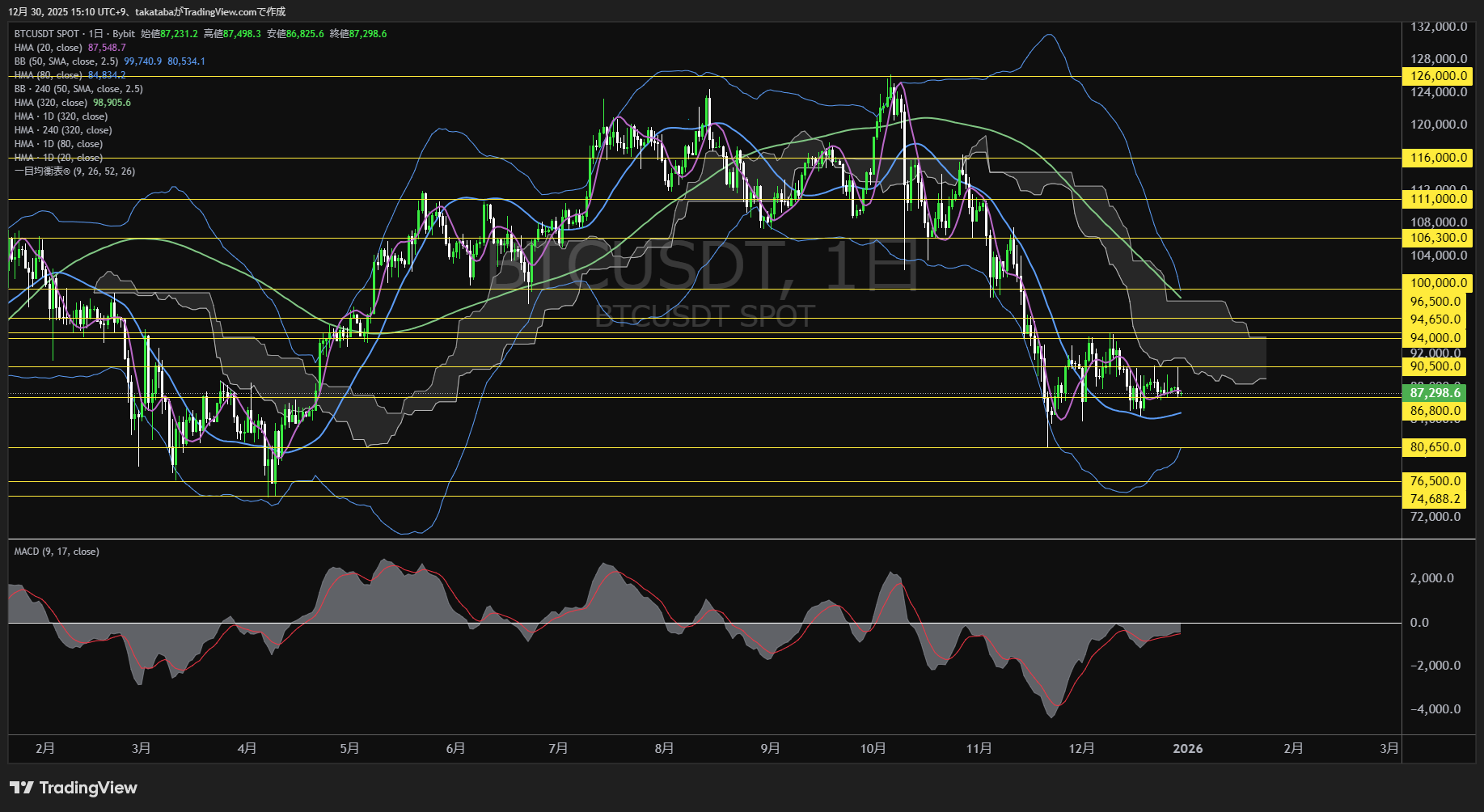
Task: Click the TradingView wordmark text
Action: pos(88,788)
